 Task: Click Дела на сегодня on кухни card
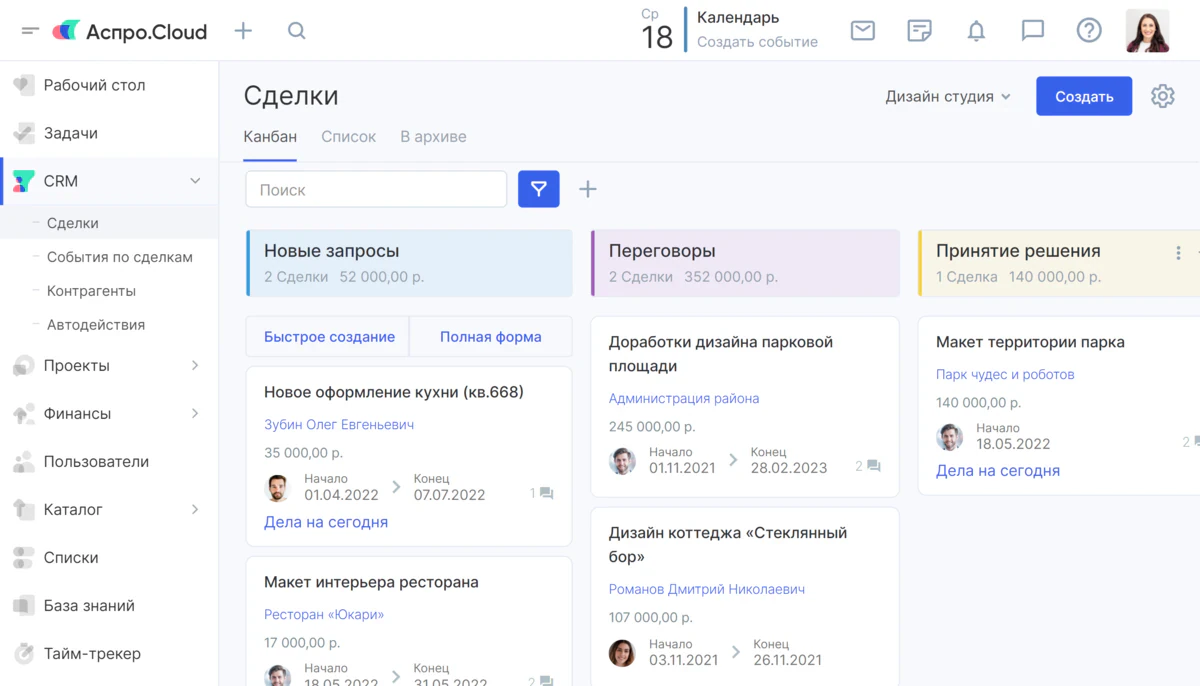tap(326, 522)
